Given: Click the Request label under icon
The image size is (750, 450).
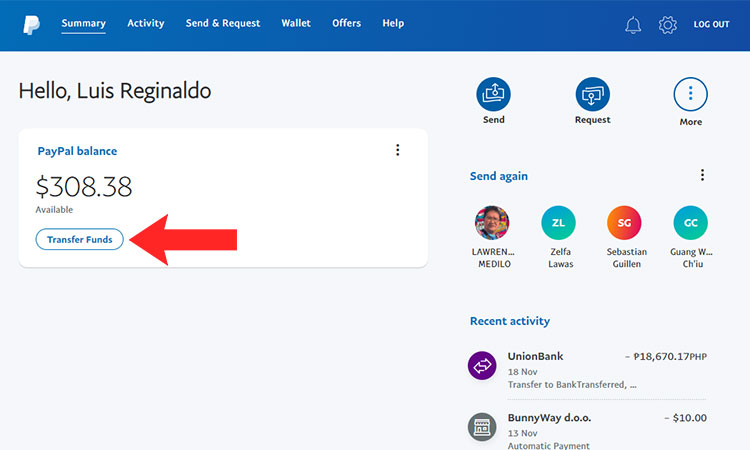Looking at the screenshot, I should [592, 120].
